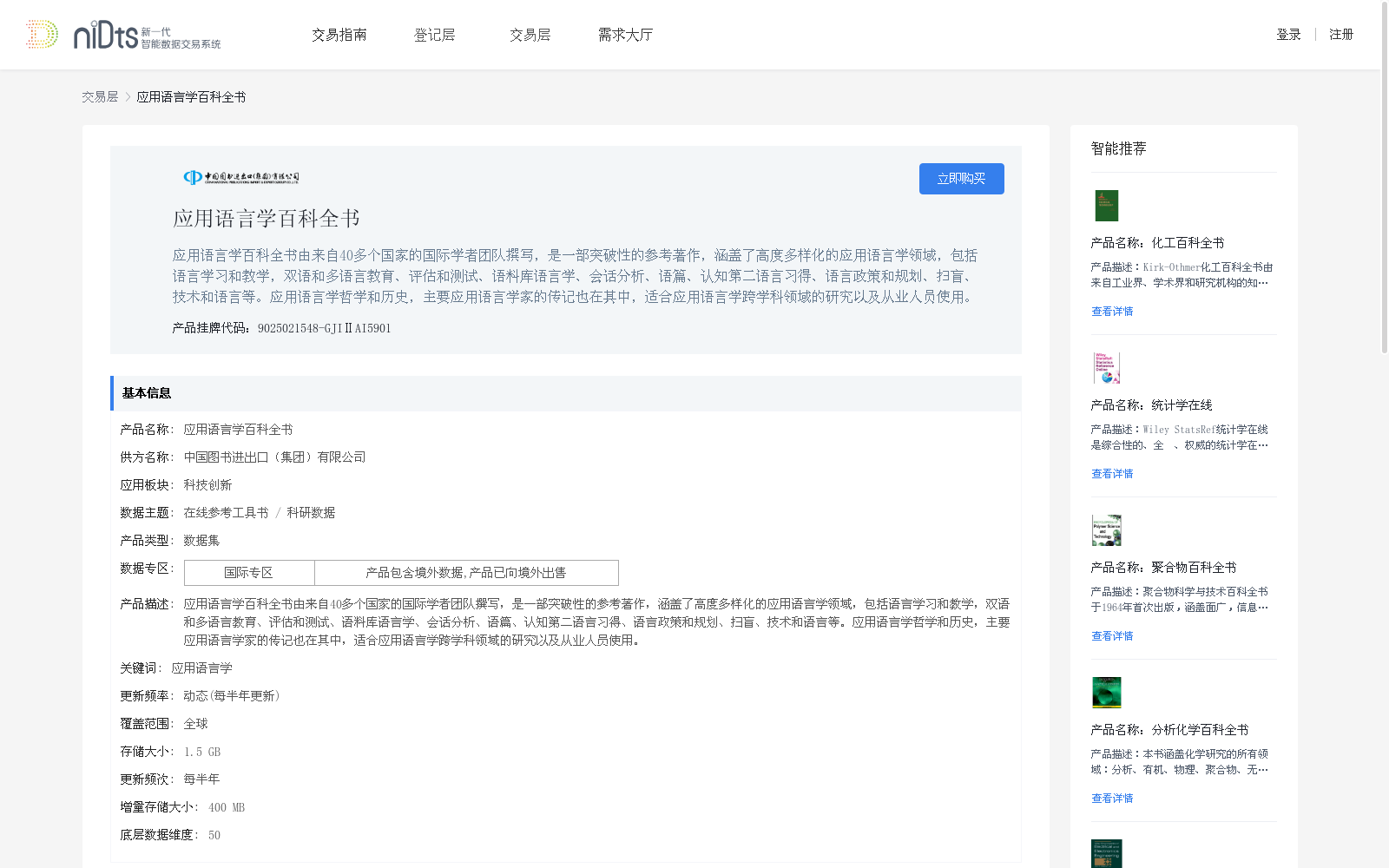Click the 科研数据 data theme

click(311, 513)
